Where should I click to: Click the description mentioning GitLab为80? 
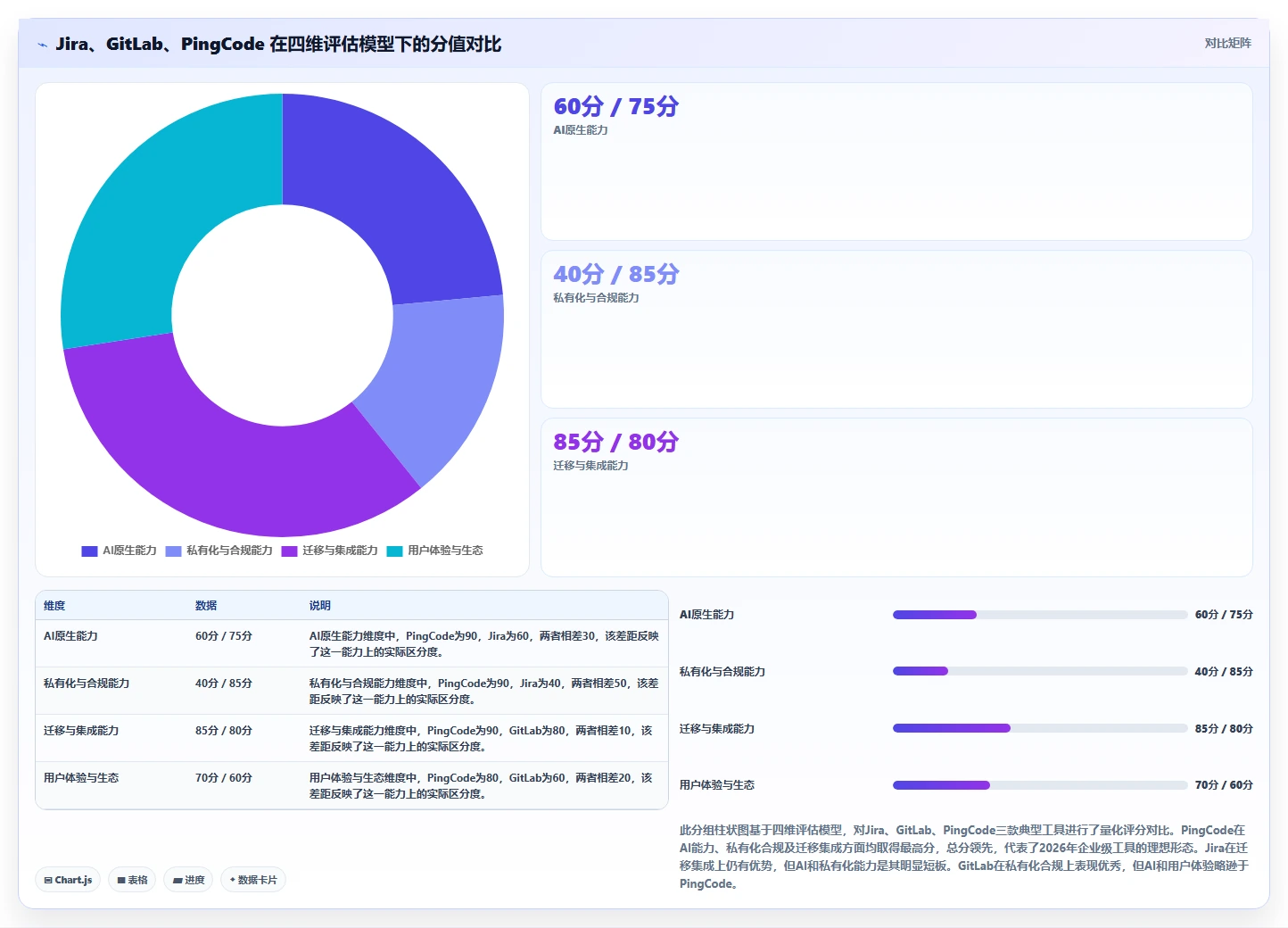click(482, 739)
